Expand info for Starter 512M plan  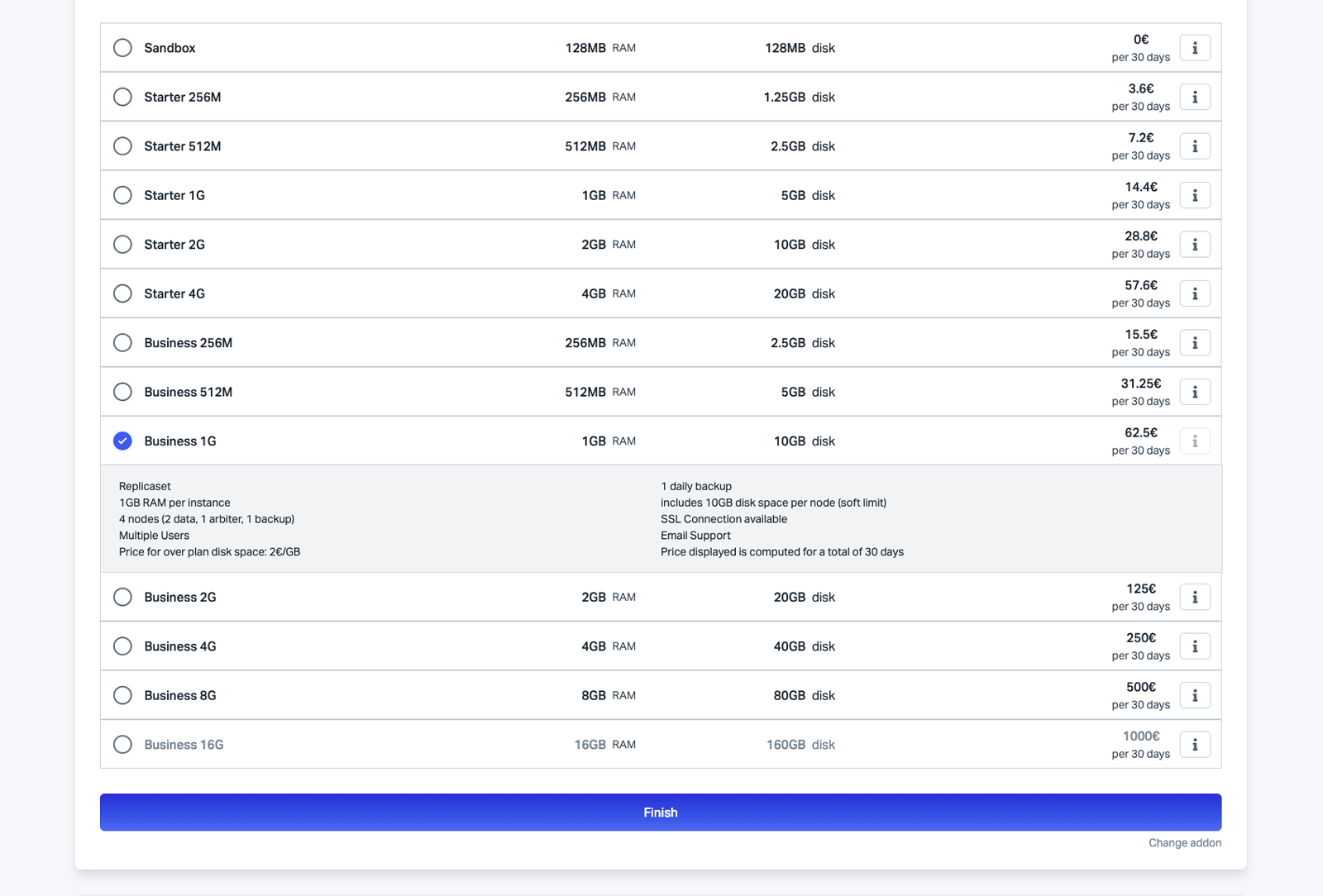[x=1195, y=146]
